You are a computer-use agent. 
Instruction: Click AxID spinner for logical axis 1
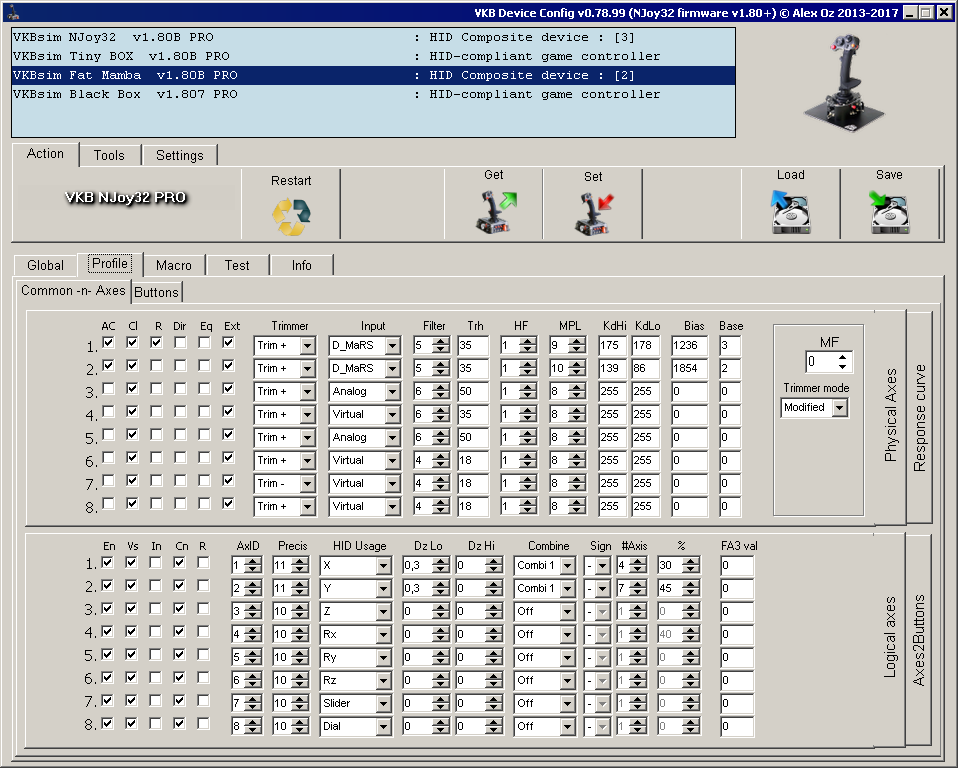(x=253, y=565)
